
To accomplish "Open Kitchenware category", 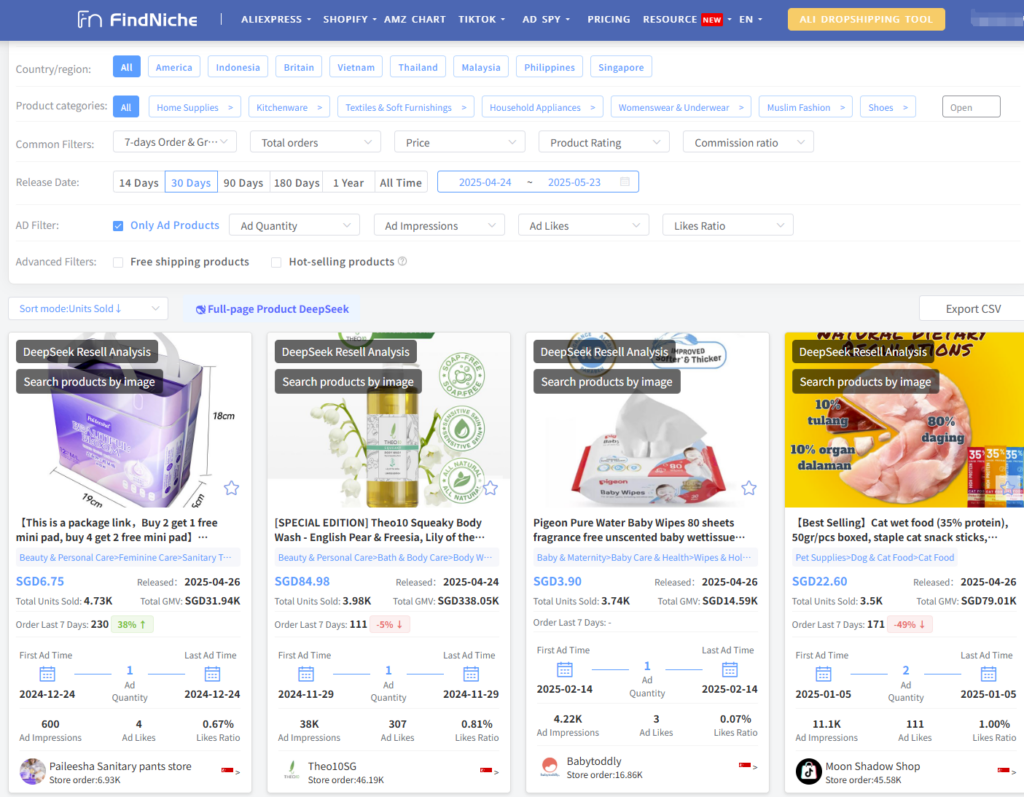I will click(x=289, y=107).
